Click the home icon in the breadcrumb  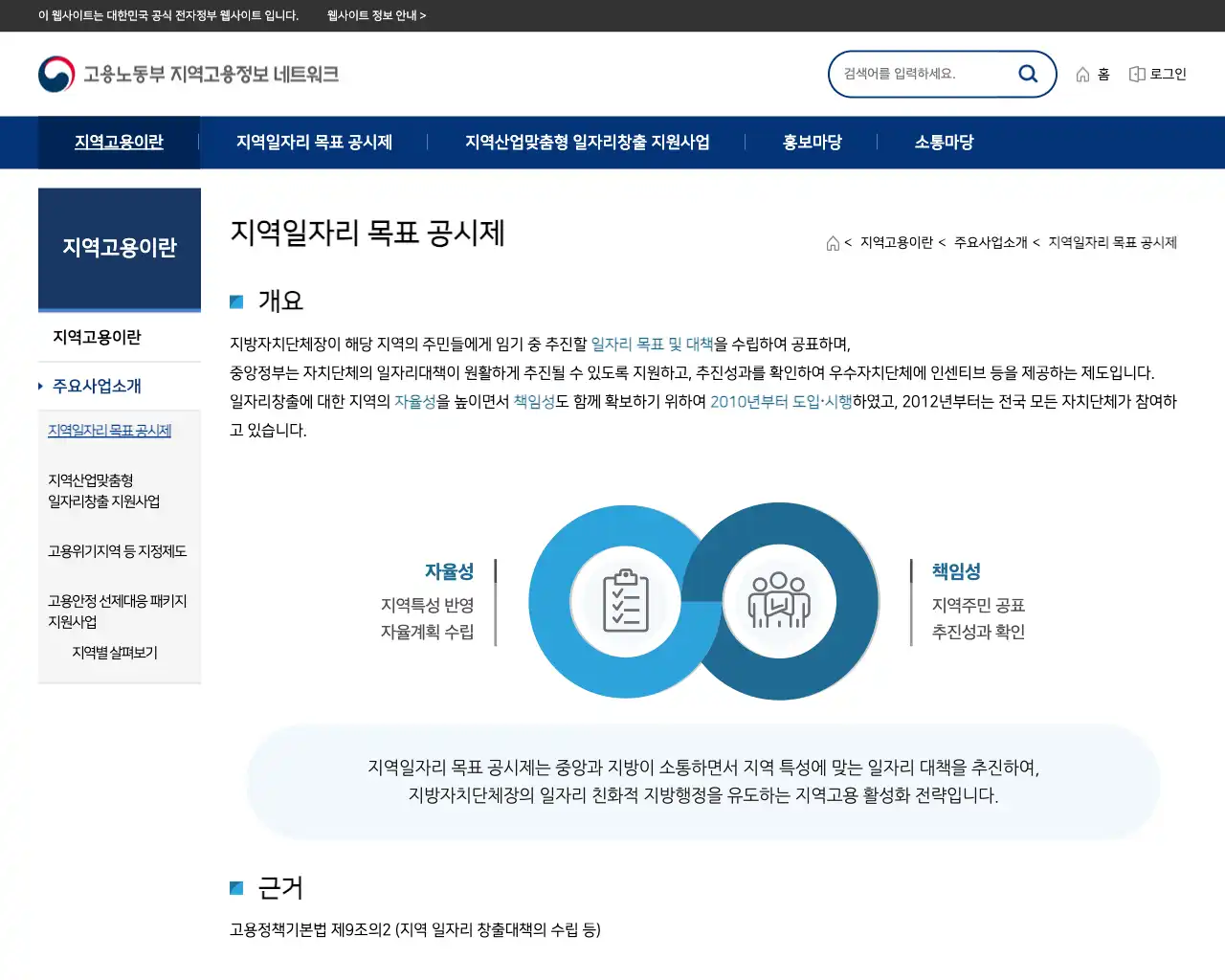click(832, 242)
